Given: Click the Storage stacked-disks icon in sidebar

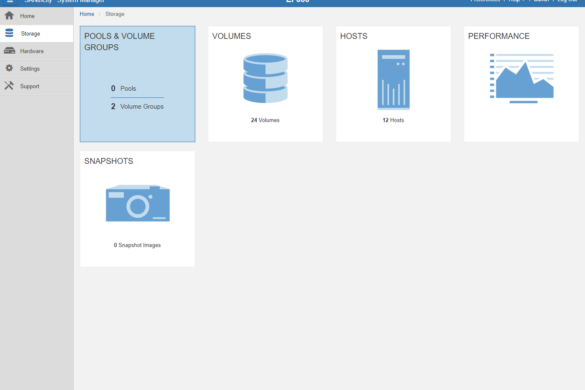Looking at the screenshot, I should click(9, 33).
